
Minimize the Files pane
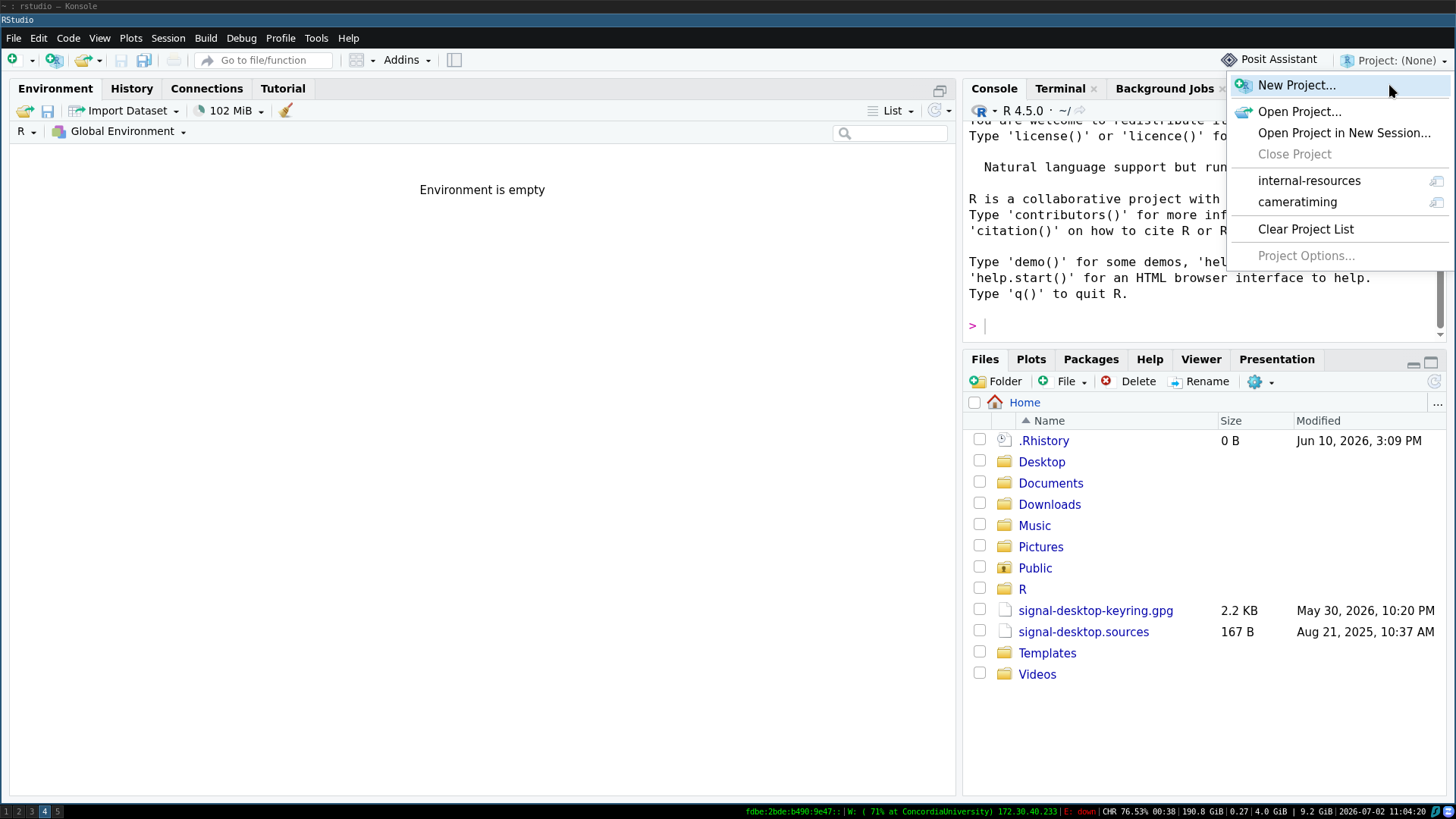[x=1414, y=364]
